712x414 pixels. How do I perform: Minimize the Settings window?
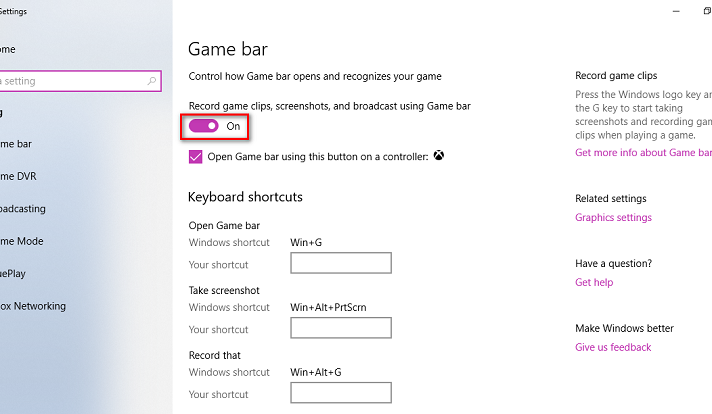(x=676, y=11)
